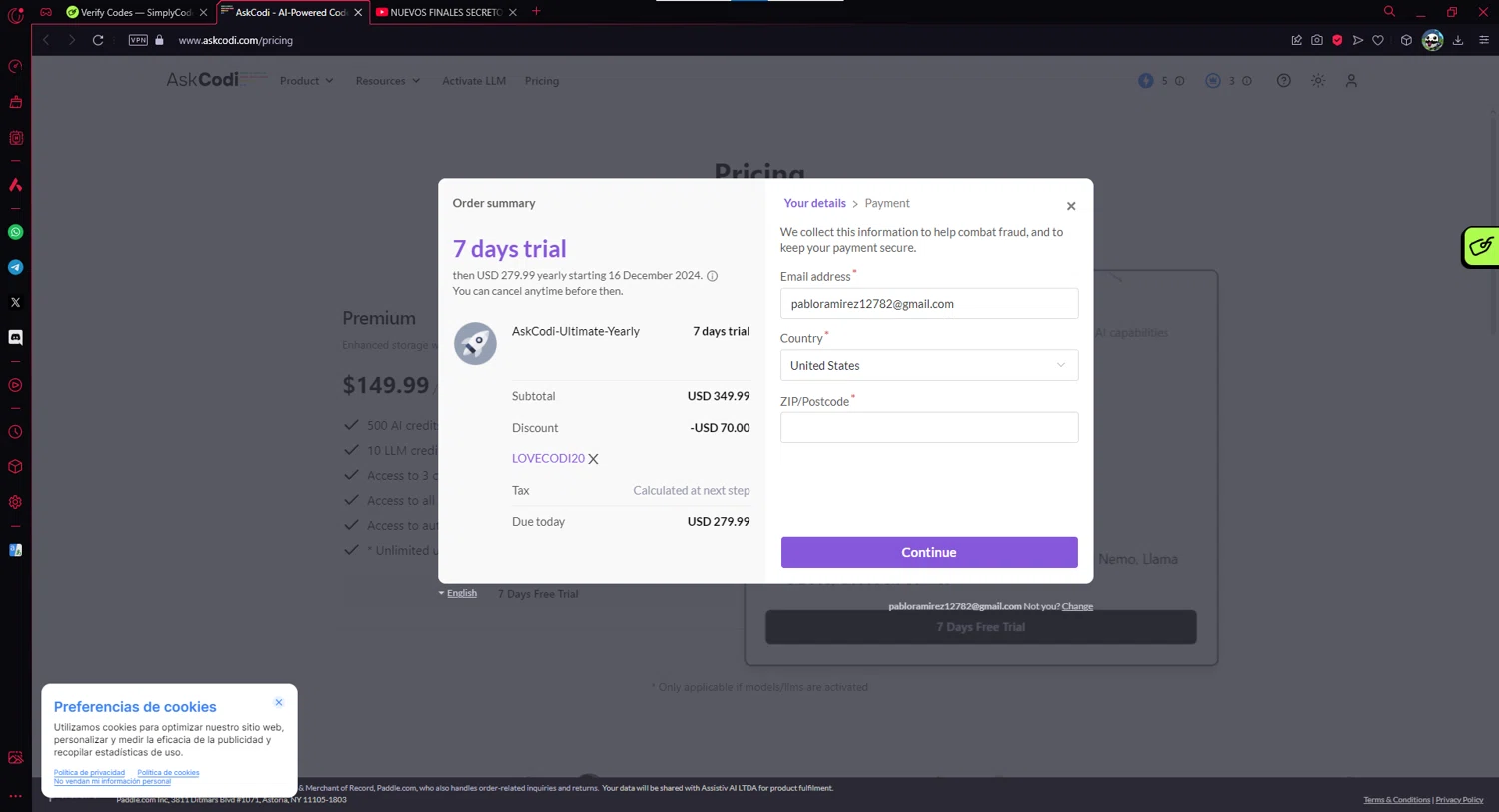Focus the ZIP/Postcode field
The image size is (1499, 812).
click(x=929, y=427)
